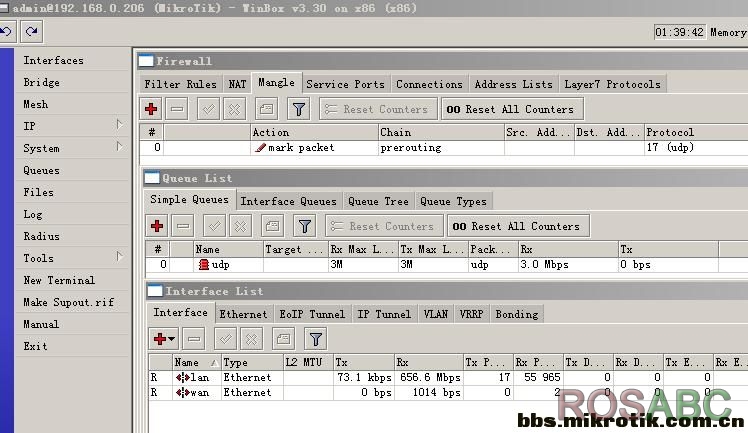This screenshot has height=433, width=748.
Task: Switch to Filter Rules tab
Action: coord(180,84)
